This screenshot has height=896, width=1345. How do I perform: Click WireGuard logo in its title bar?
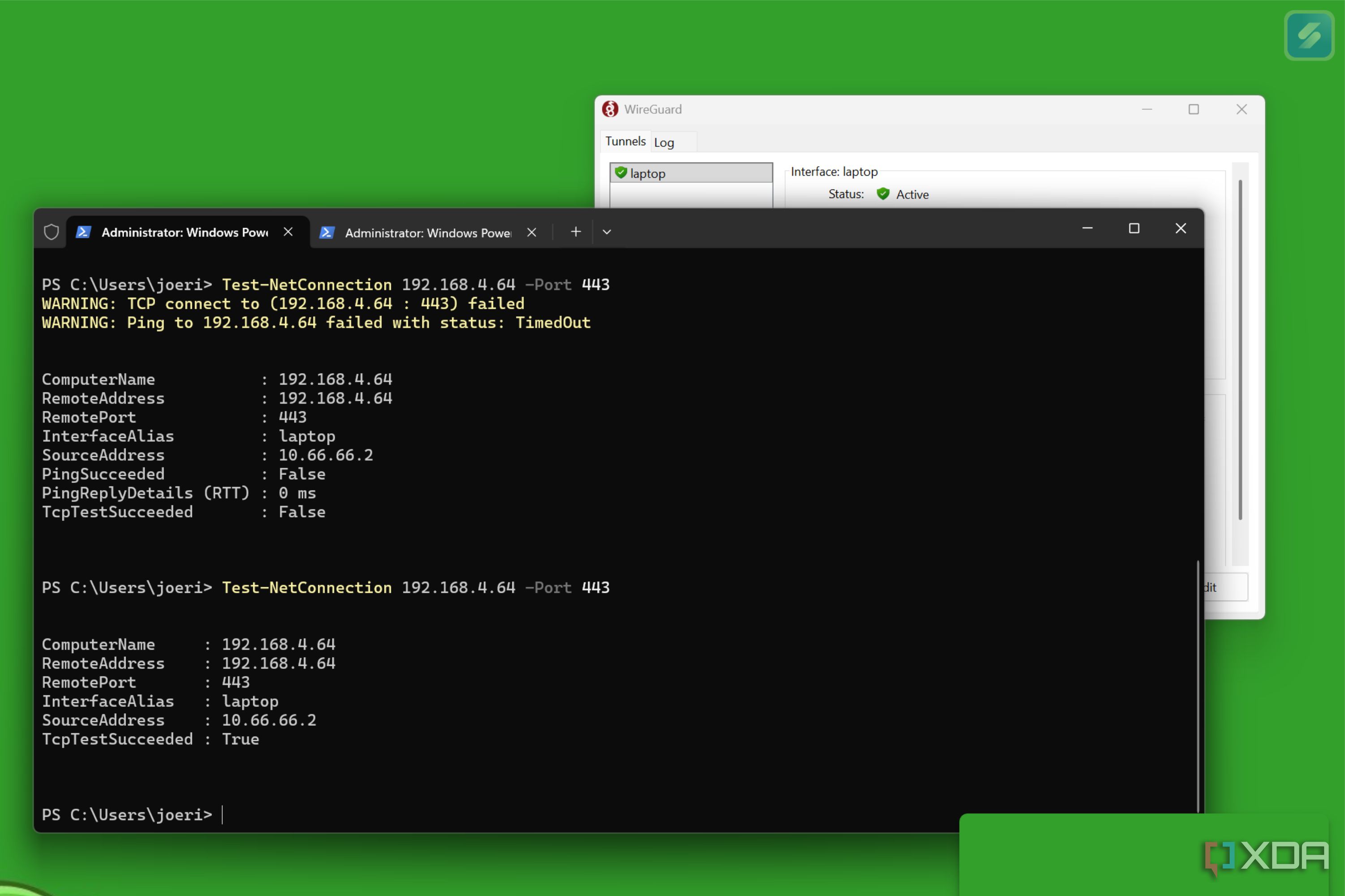tap(610, 109)
